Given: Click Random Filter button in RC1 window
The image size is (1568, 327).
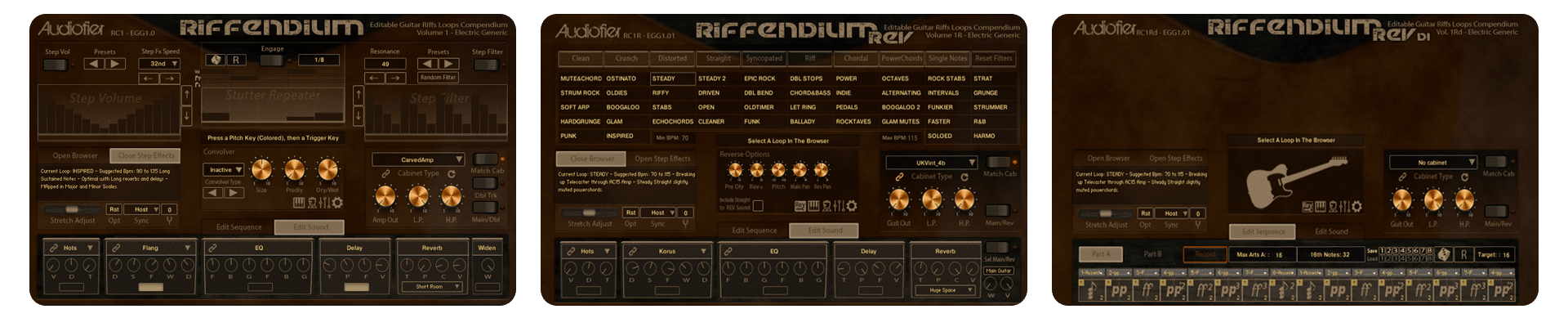Looking at the screenshot, I should 438,78.
